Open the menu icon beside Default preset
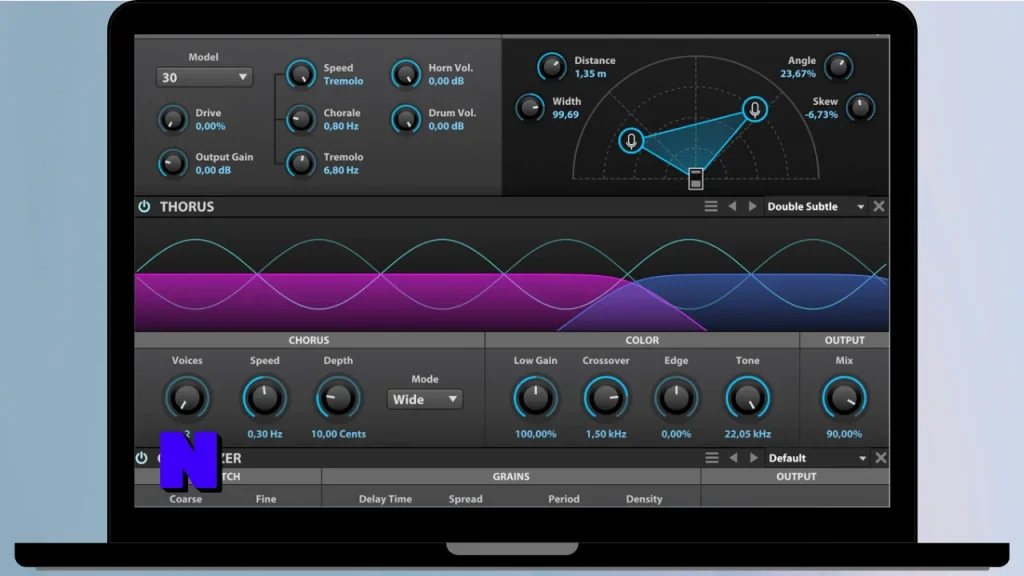Screen dimensions: 1024x576 712,458
